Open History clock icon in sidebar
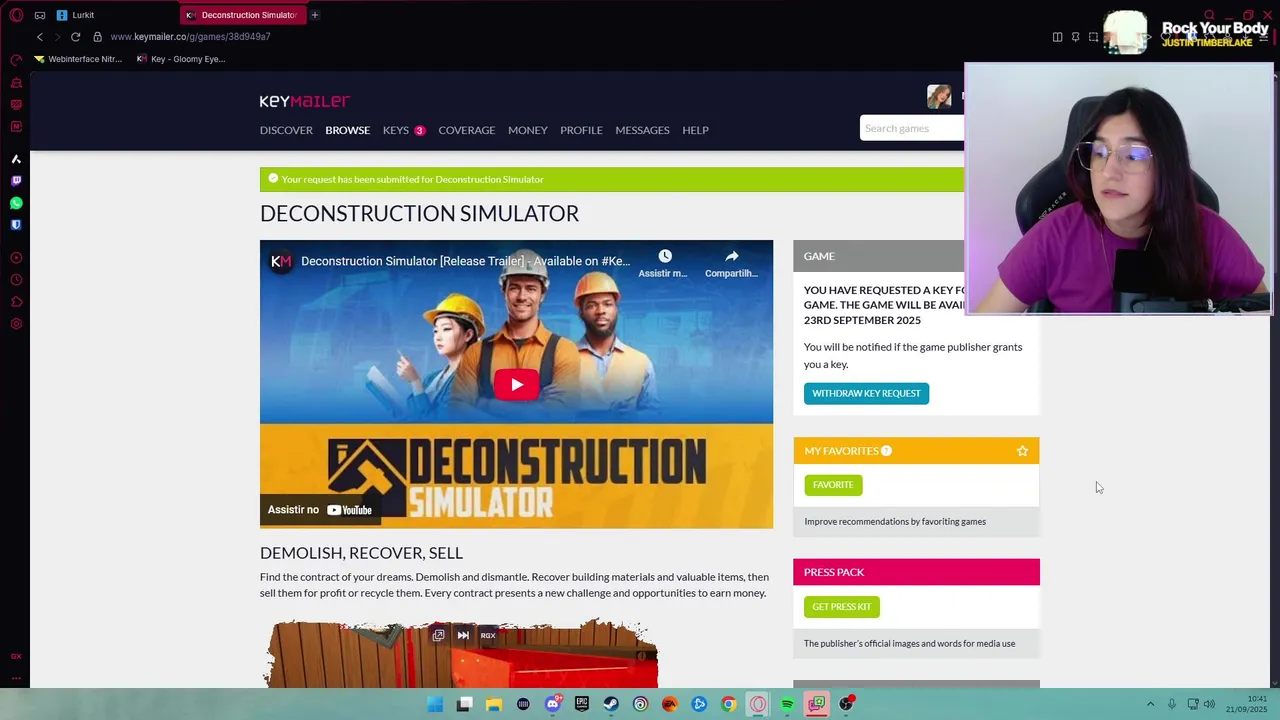 16,280
